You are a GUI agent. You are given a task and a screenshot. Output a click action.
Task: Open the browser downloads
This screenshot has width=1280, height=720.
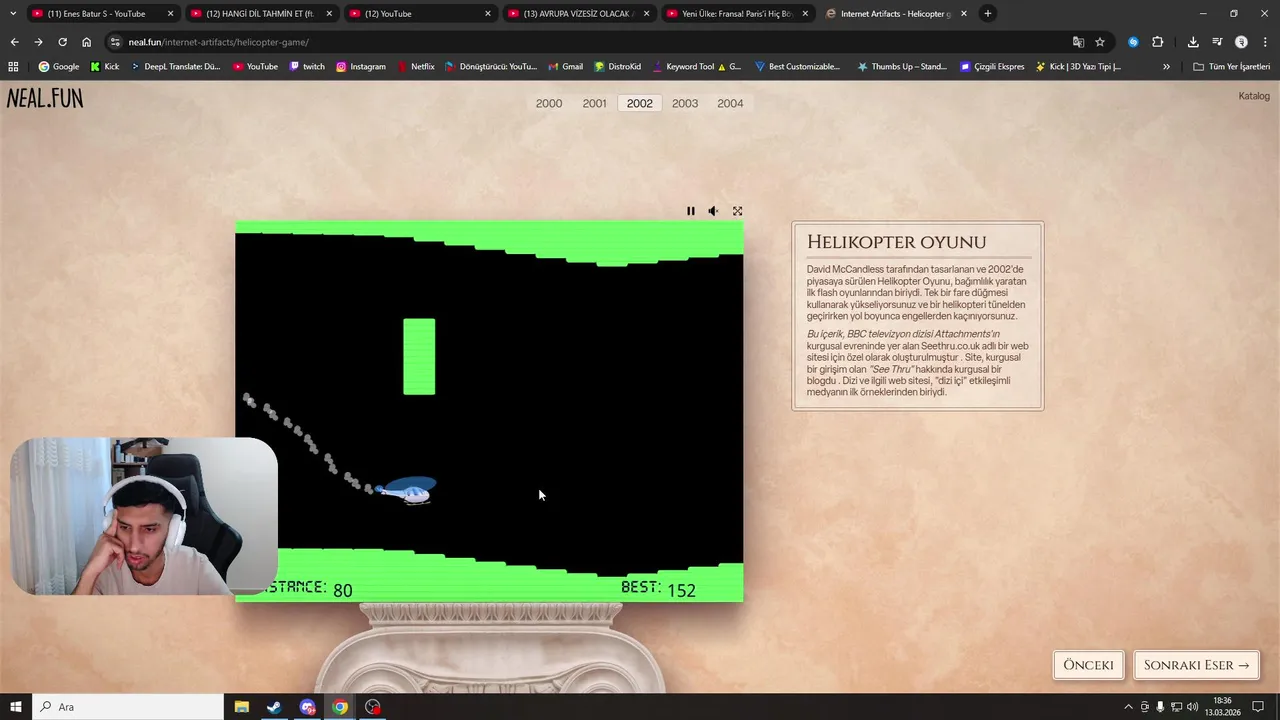(x=1193, y=42)
